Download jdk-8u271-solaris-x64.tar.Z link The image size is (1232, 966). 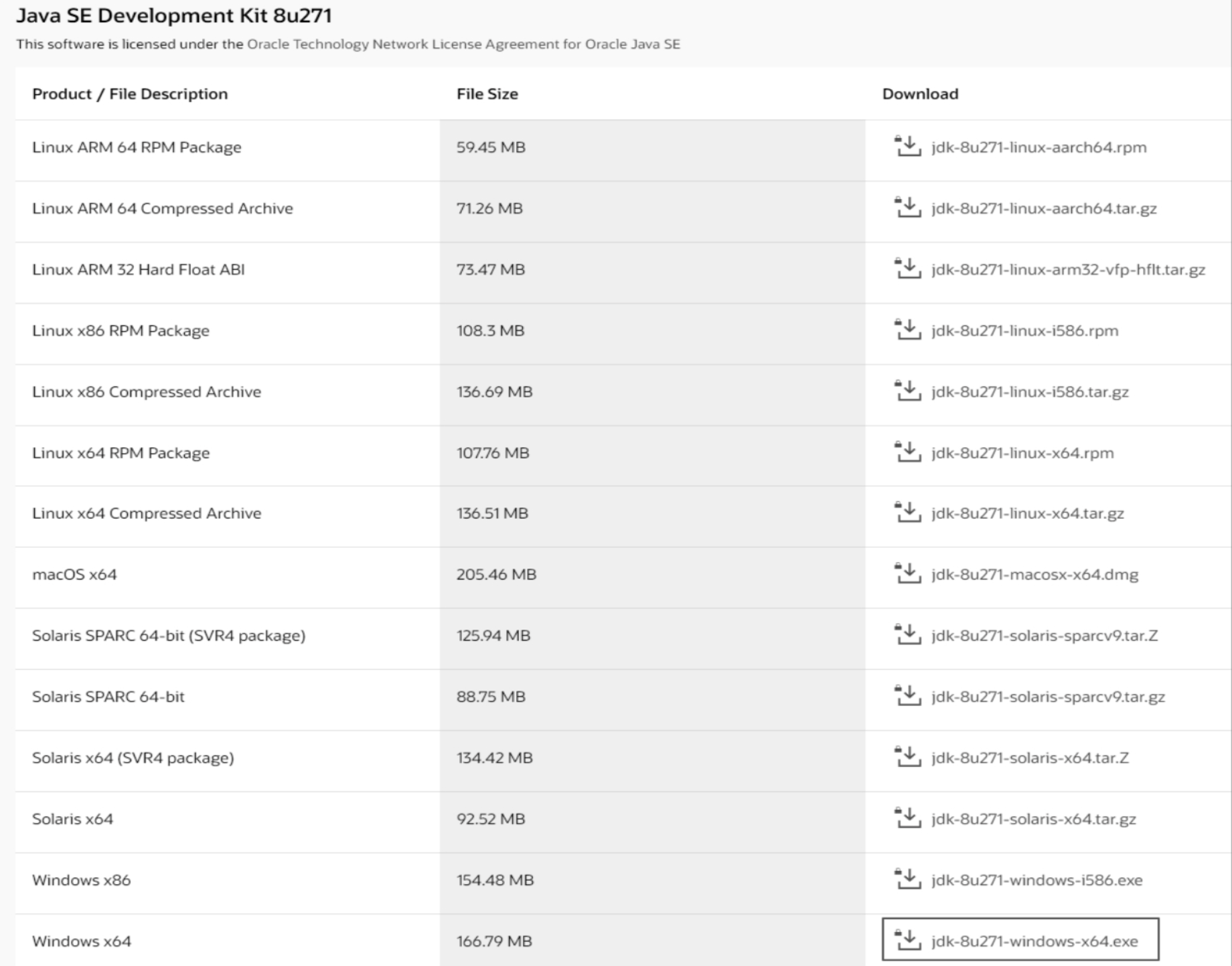(x=1030, y=758)
